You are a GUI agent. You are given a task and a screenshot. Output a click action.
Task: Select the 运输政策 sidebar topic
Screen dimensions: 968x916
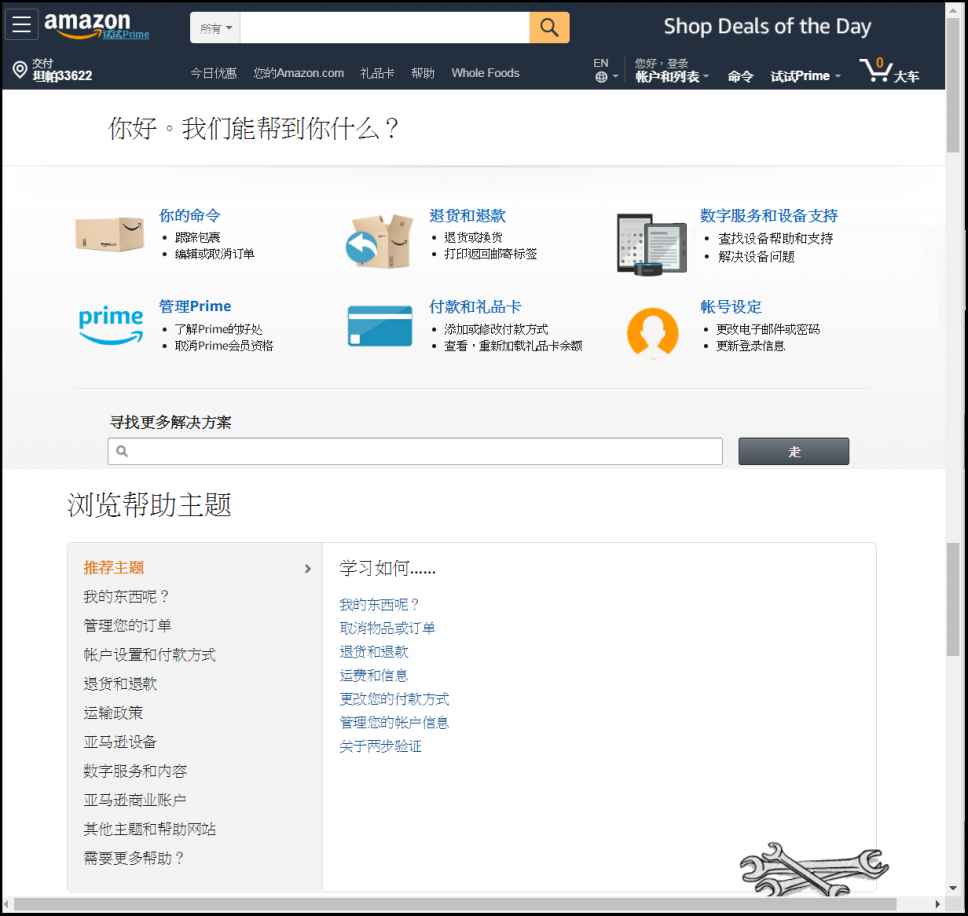click(113, 712)
